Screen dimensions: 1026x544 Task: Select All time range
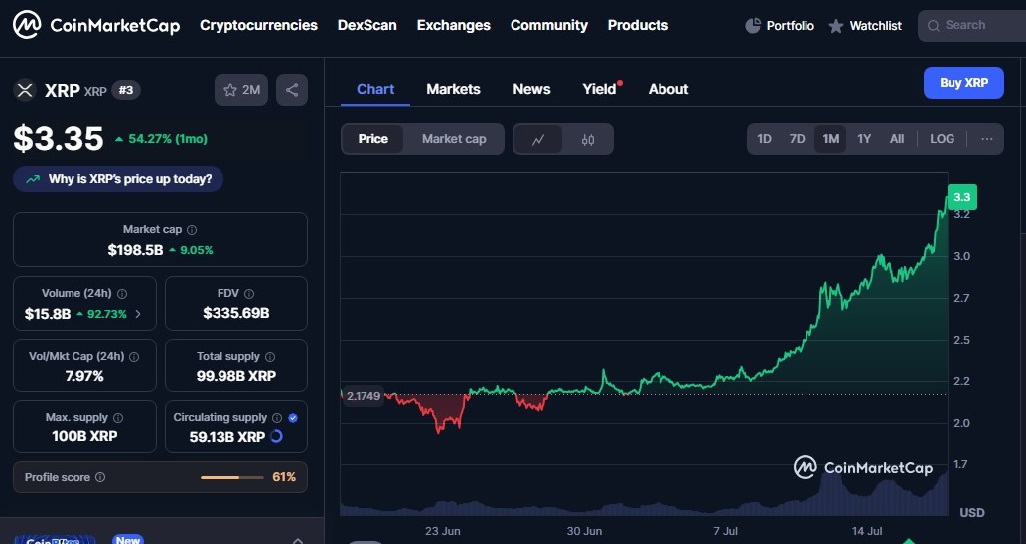[x=896, y=139]
